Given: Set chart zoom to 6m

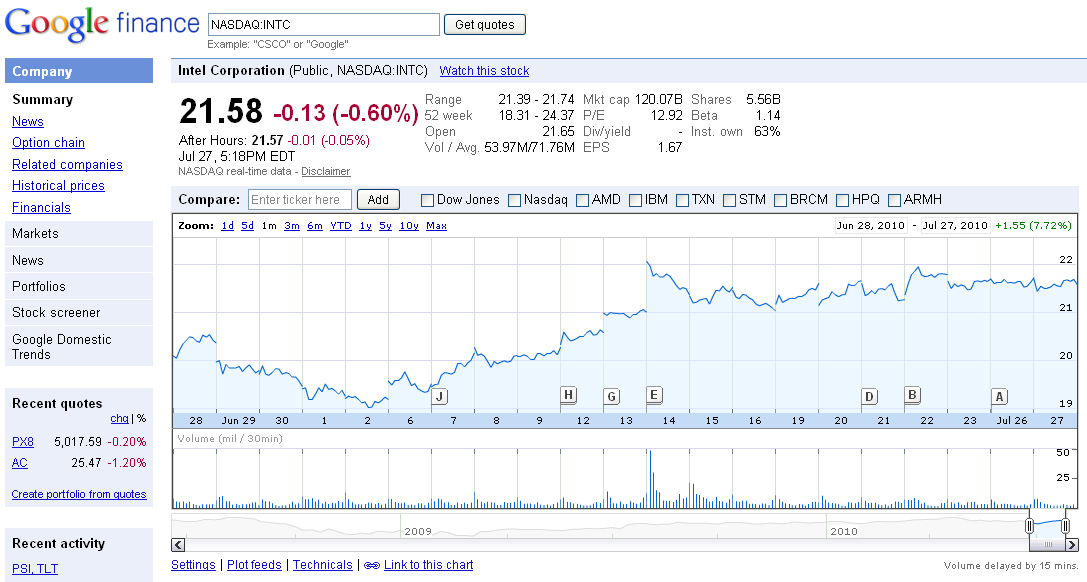Looking at the screenshot, I should coord(315,226).
